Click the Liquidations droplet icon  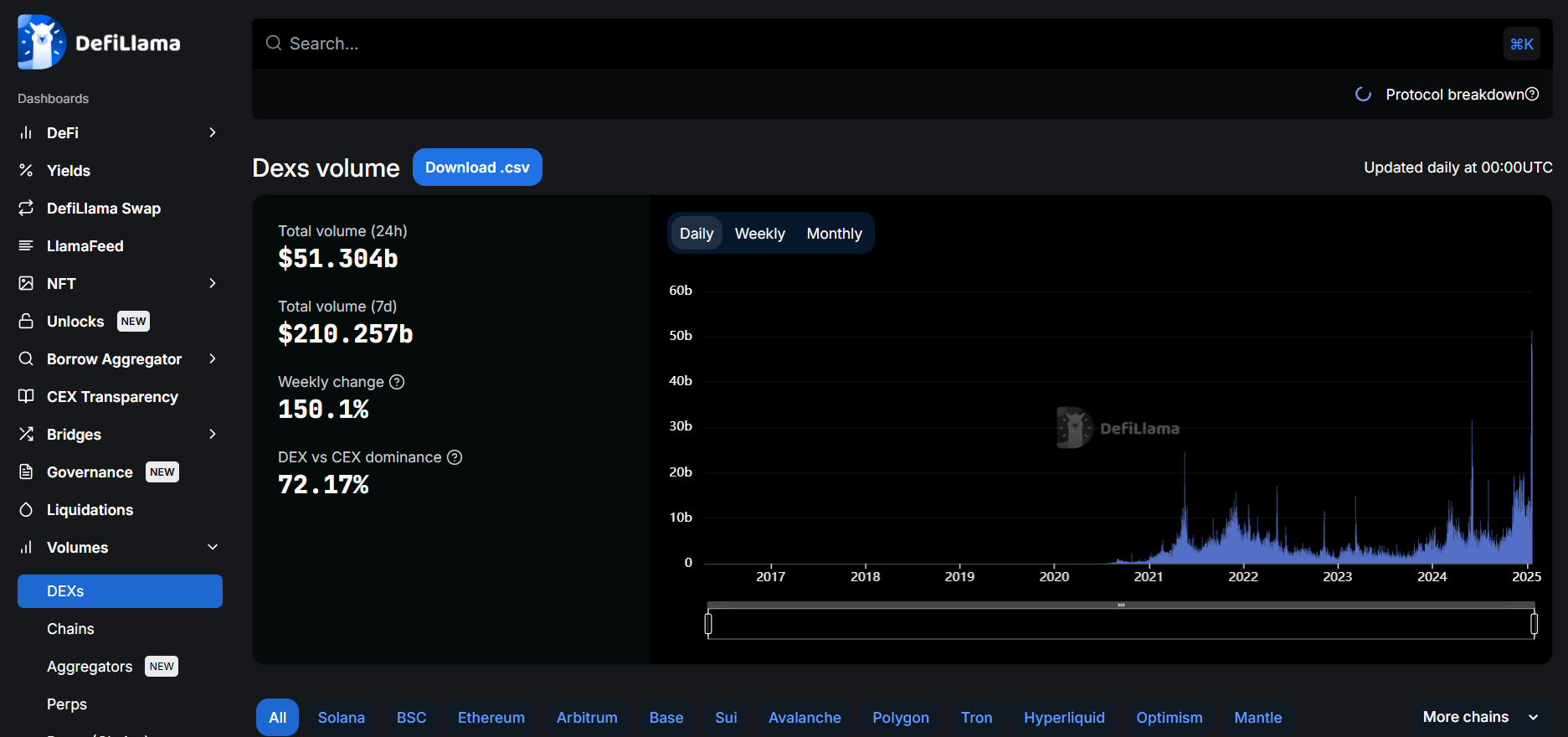coord(26,509)
